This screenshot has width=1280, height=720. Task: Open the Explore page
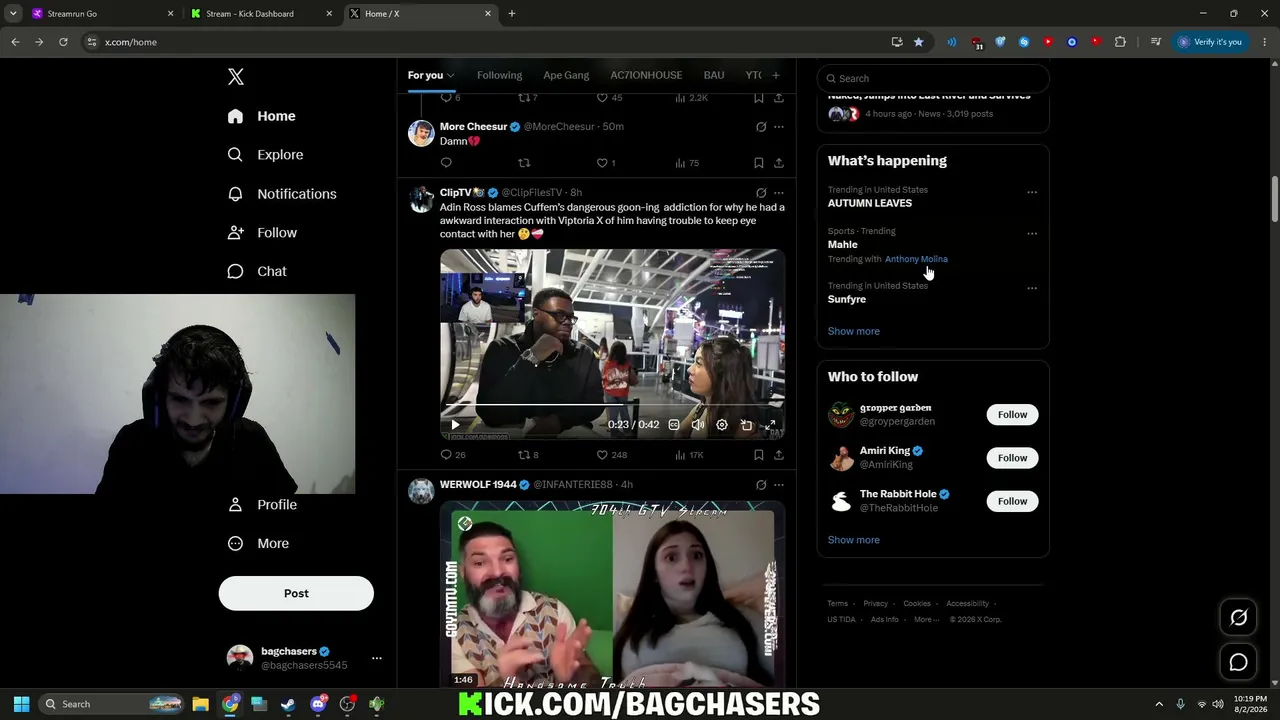pyautogui.click(x=265, y=155)
